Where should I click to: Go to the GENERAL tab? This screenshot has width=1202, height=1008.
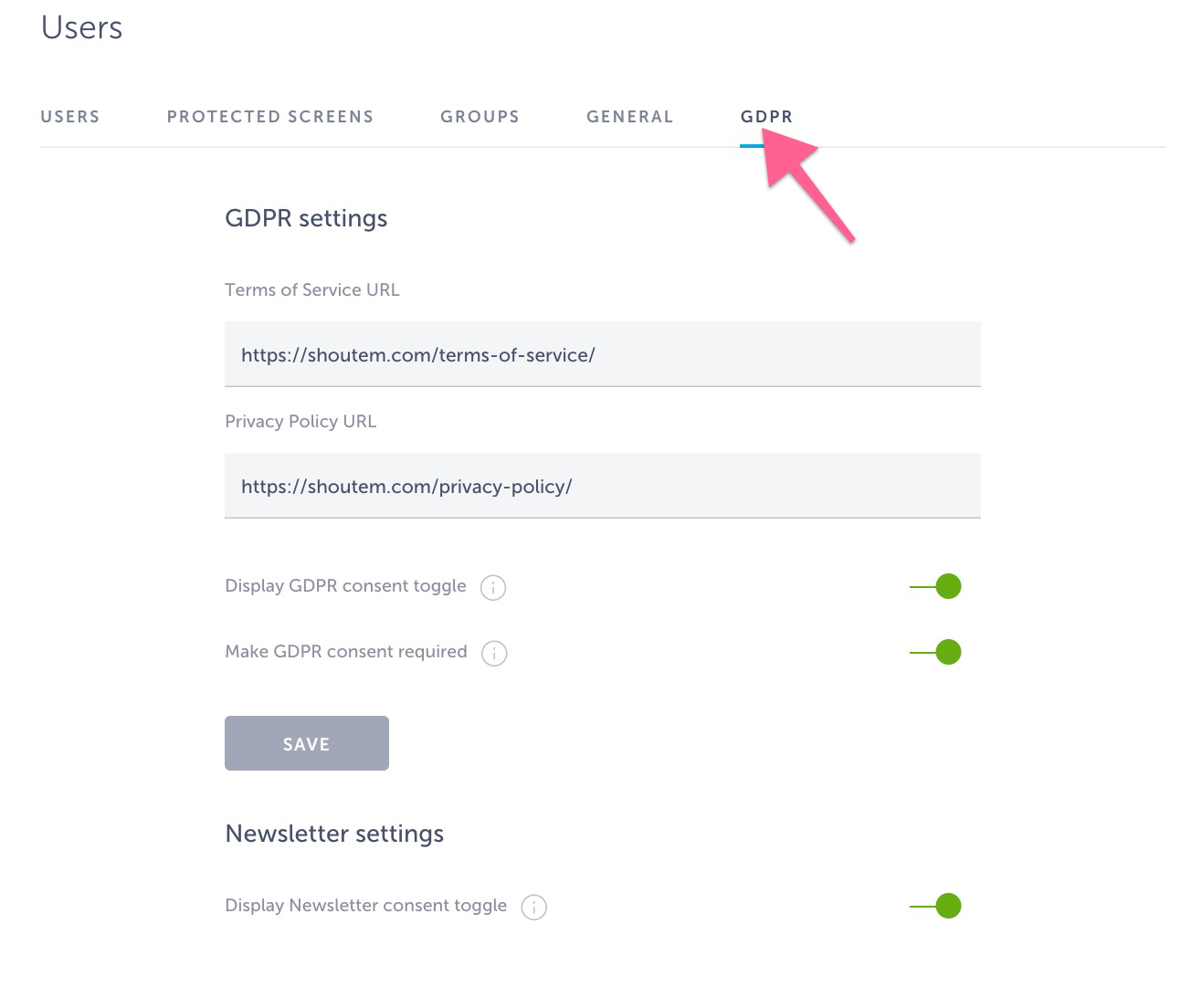click(x=629, y=116)
